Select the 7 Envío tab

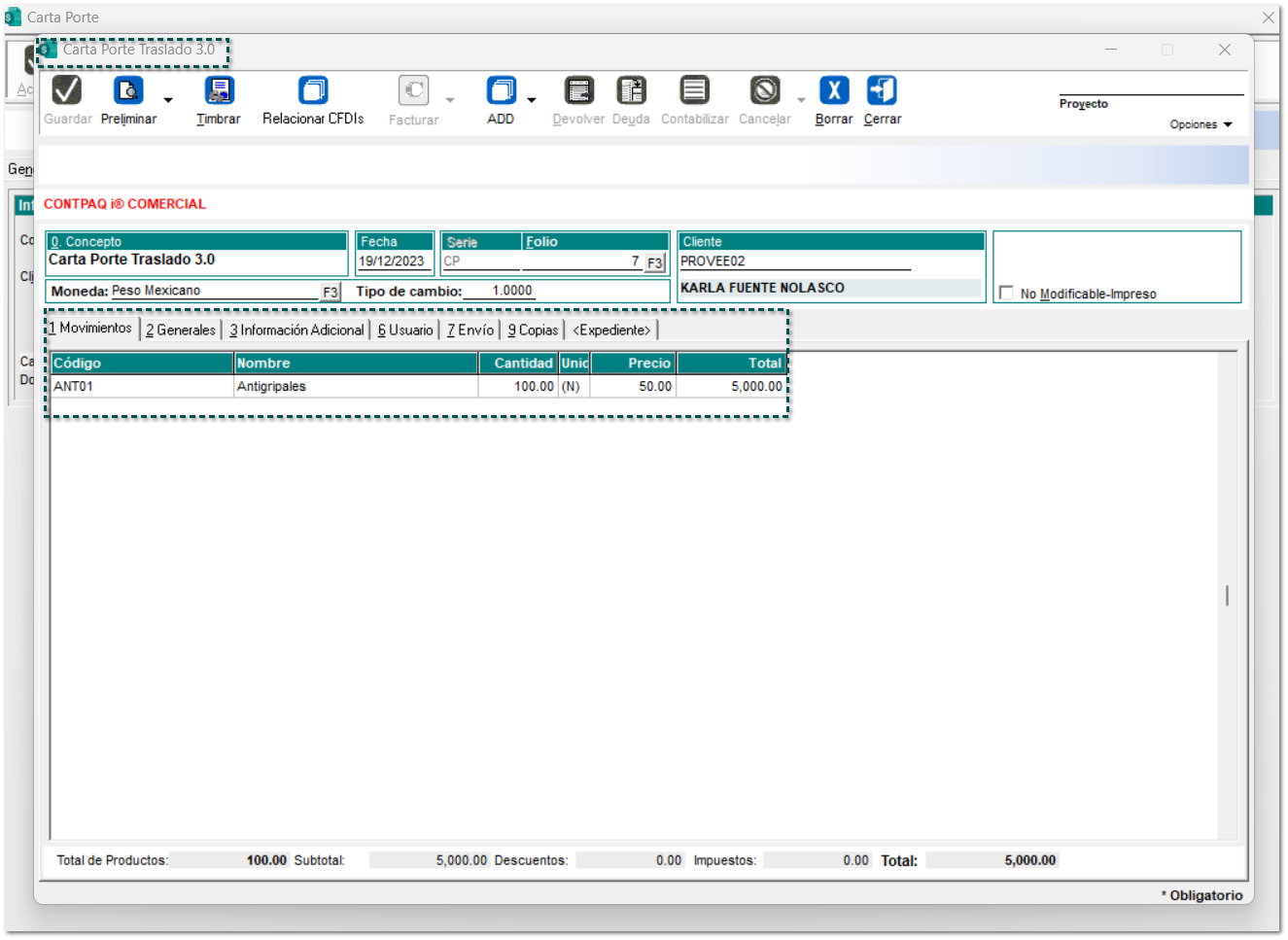470,331
